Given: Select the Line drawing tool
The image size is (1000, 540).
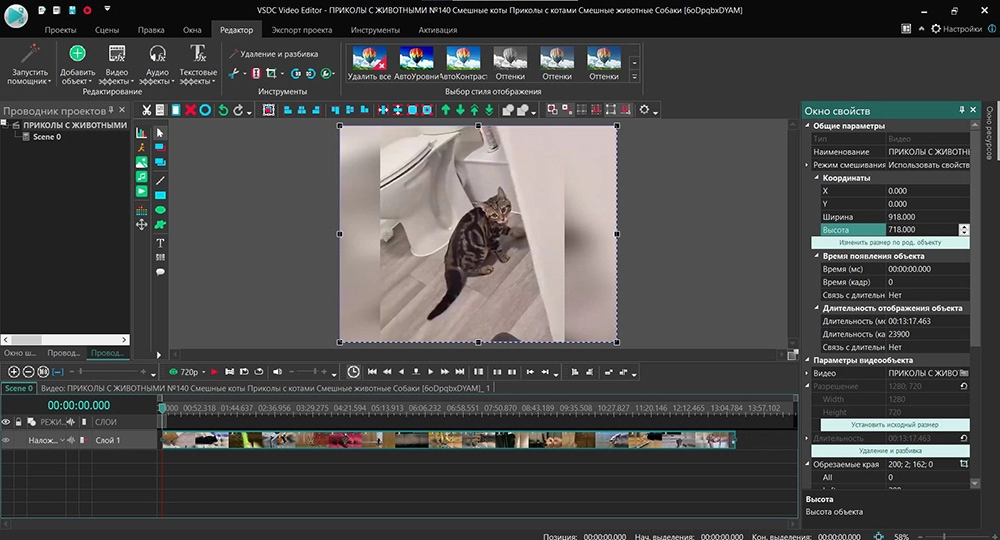Looking at the screenshot, I should (160, 179).
